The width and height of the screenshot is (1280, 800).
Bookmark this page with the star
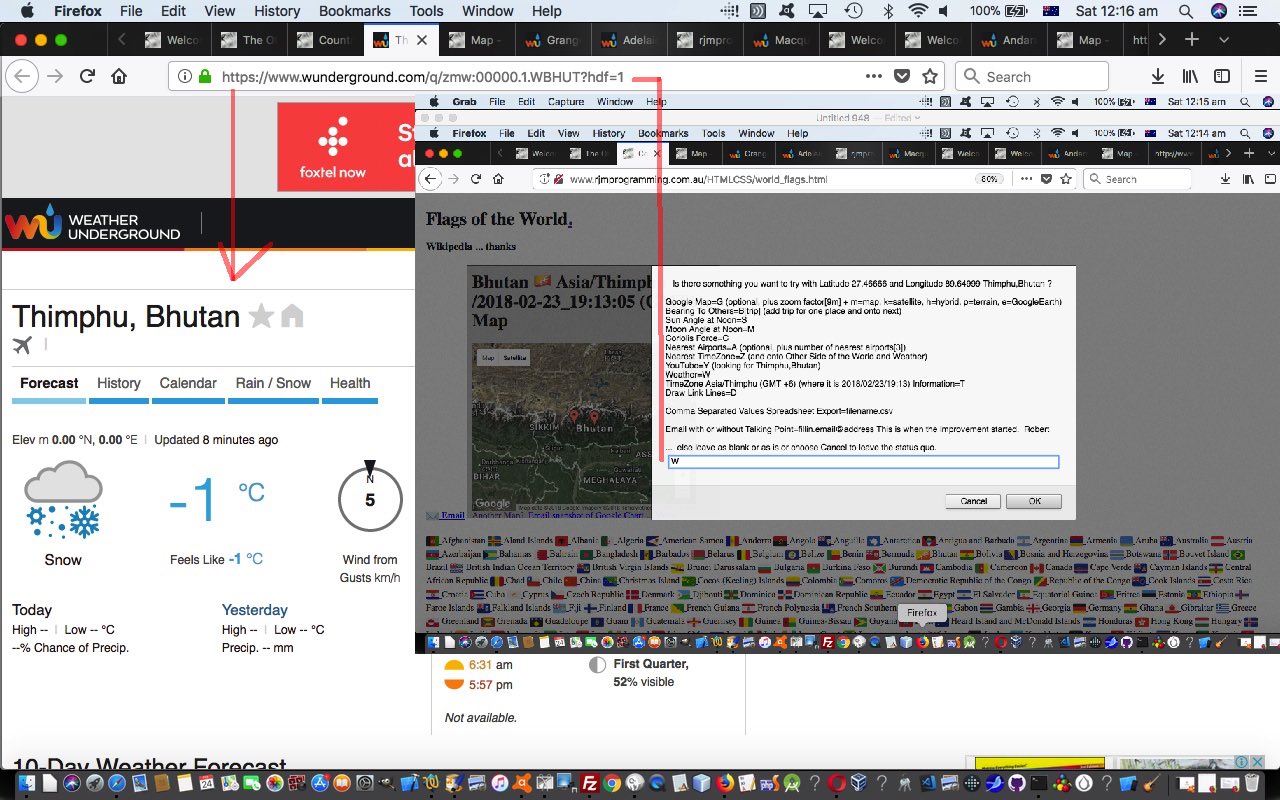(930, 76)
